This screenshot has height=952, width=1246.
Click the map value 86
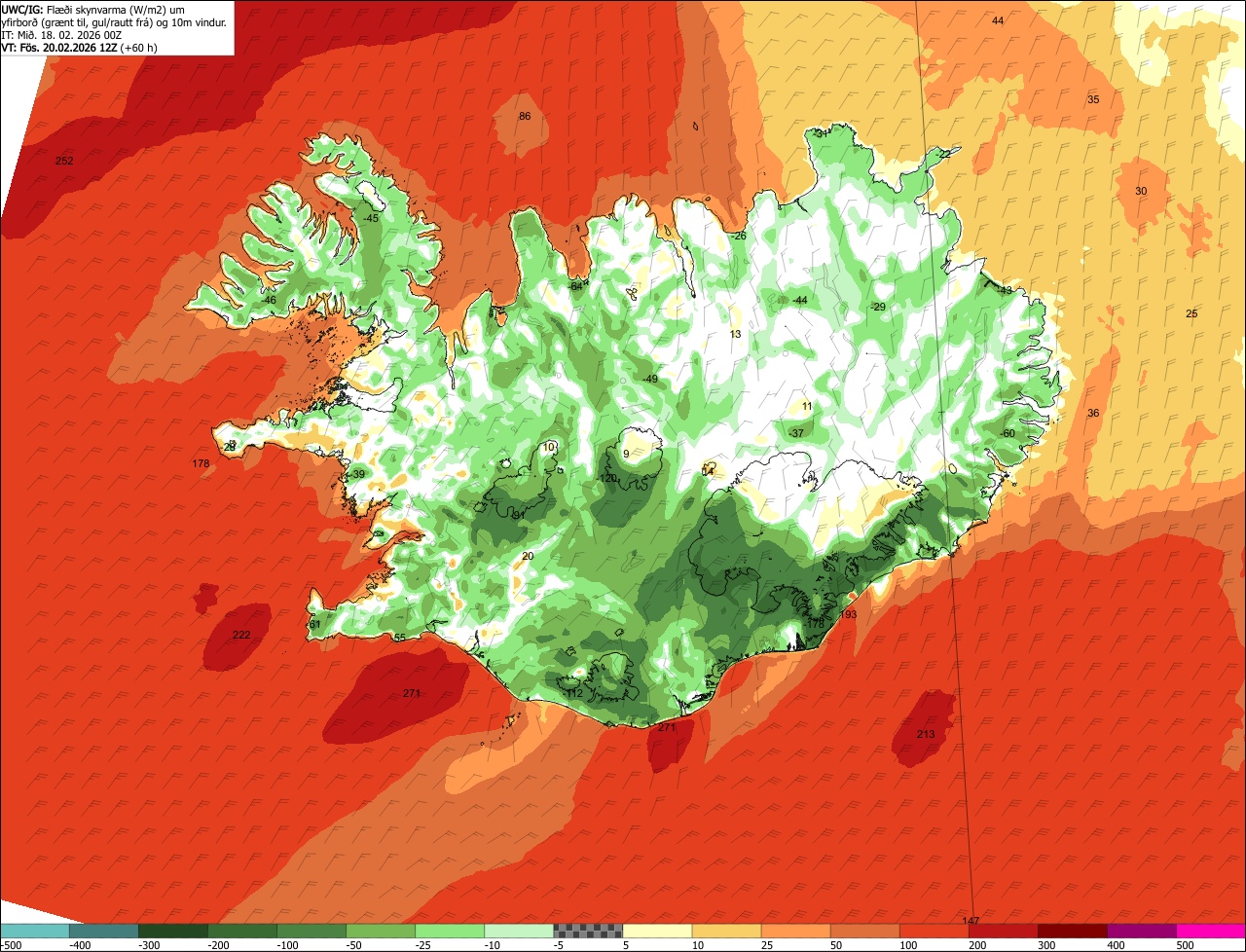(525, 116)
